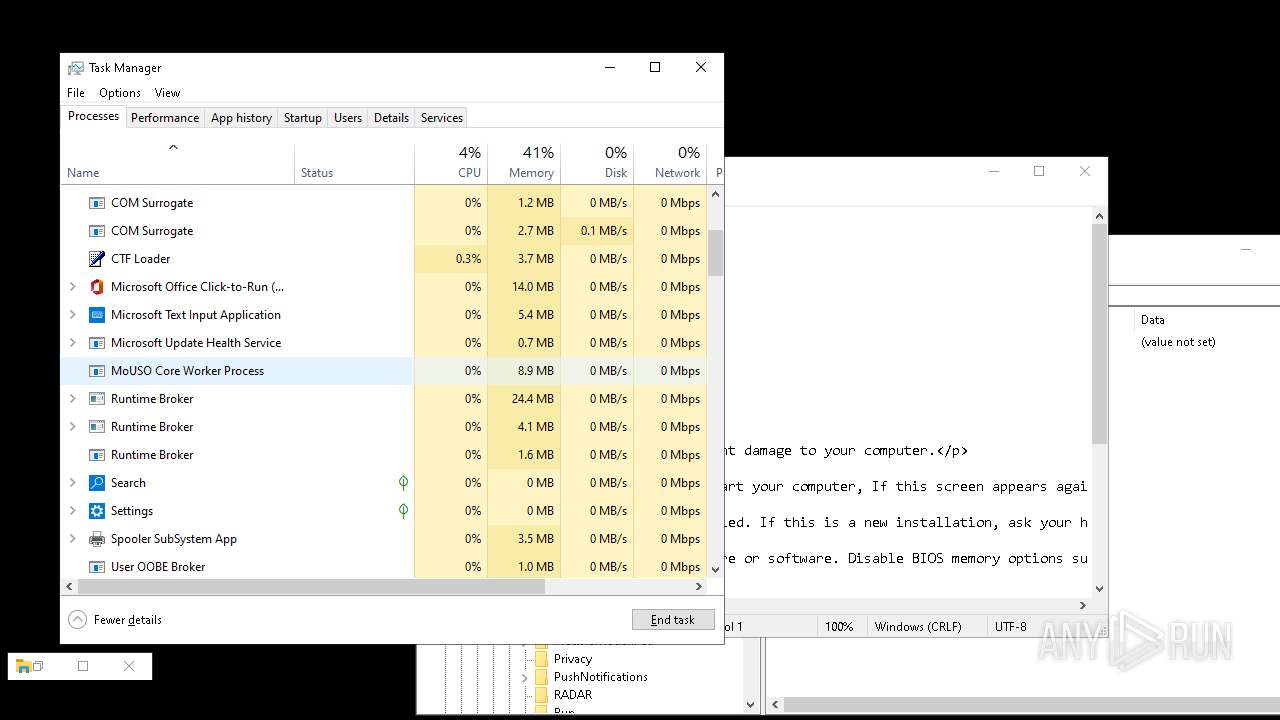The width and height of the screenshot is (1280, 720).
Task: Open the View menu in Task Manager
Action: pos(167,93)
